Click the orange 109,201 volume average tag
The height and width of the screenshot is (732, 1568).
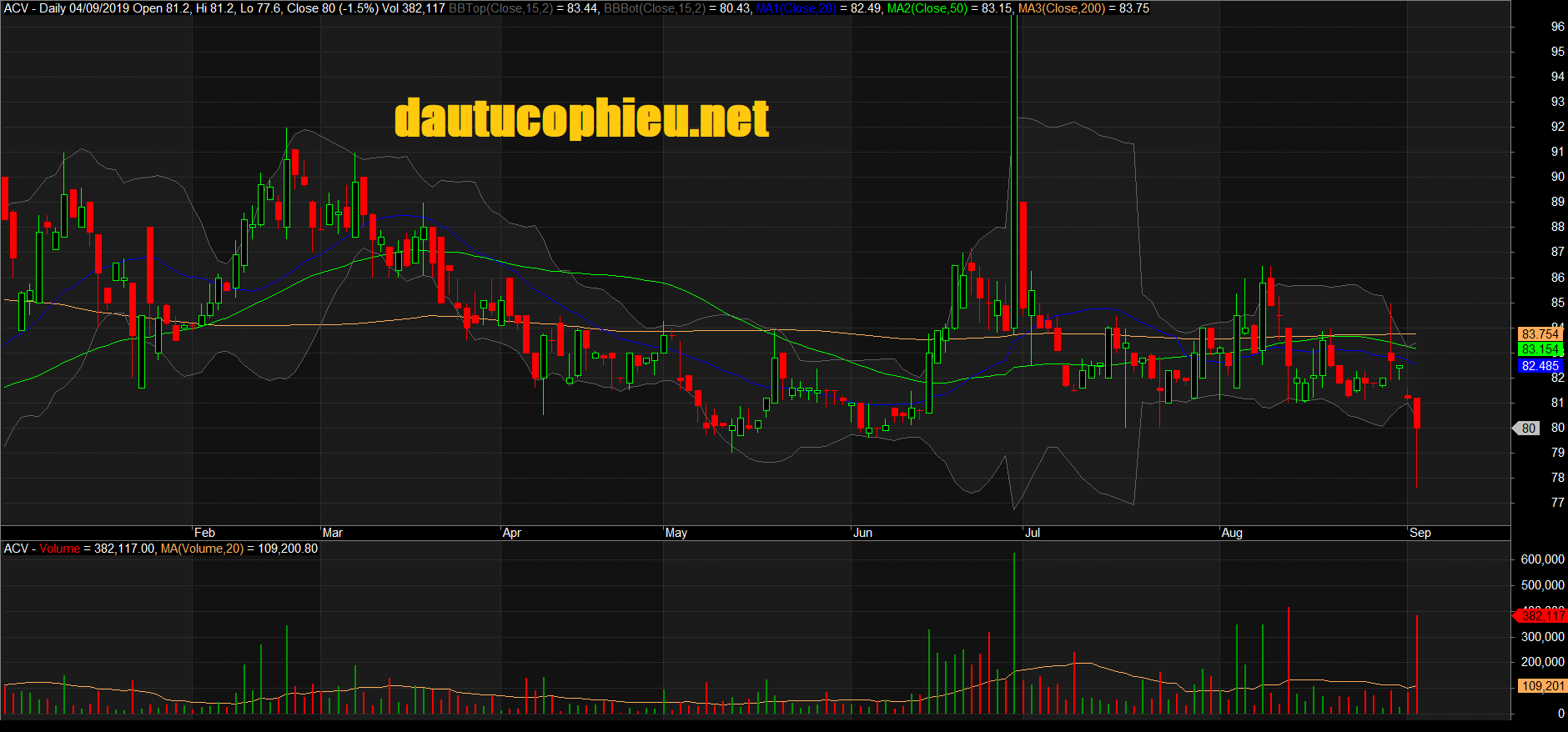click(1542, 685)
